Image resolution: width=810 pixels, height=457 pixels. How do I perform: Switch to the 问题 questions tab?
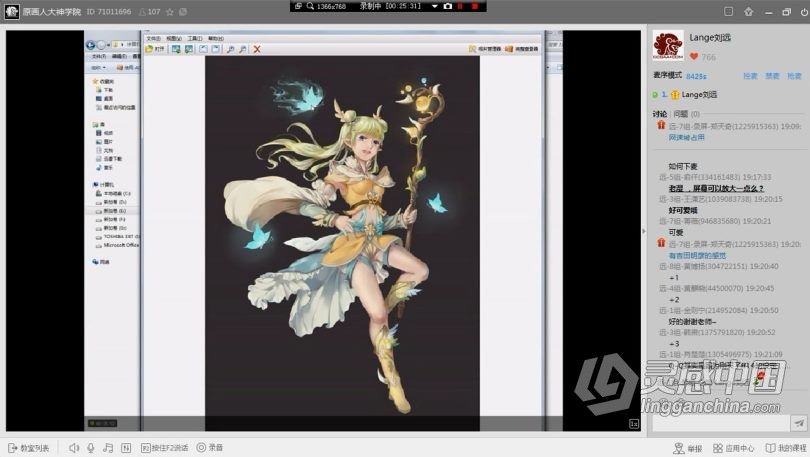click(x=687, y=114)
